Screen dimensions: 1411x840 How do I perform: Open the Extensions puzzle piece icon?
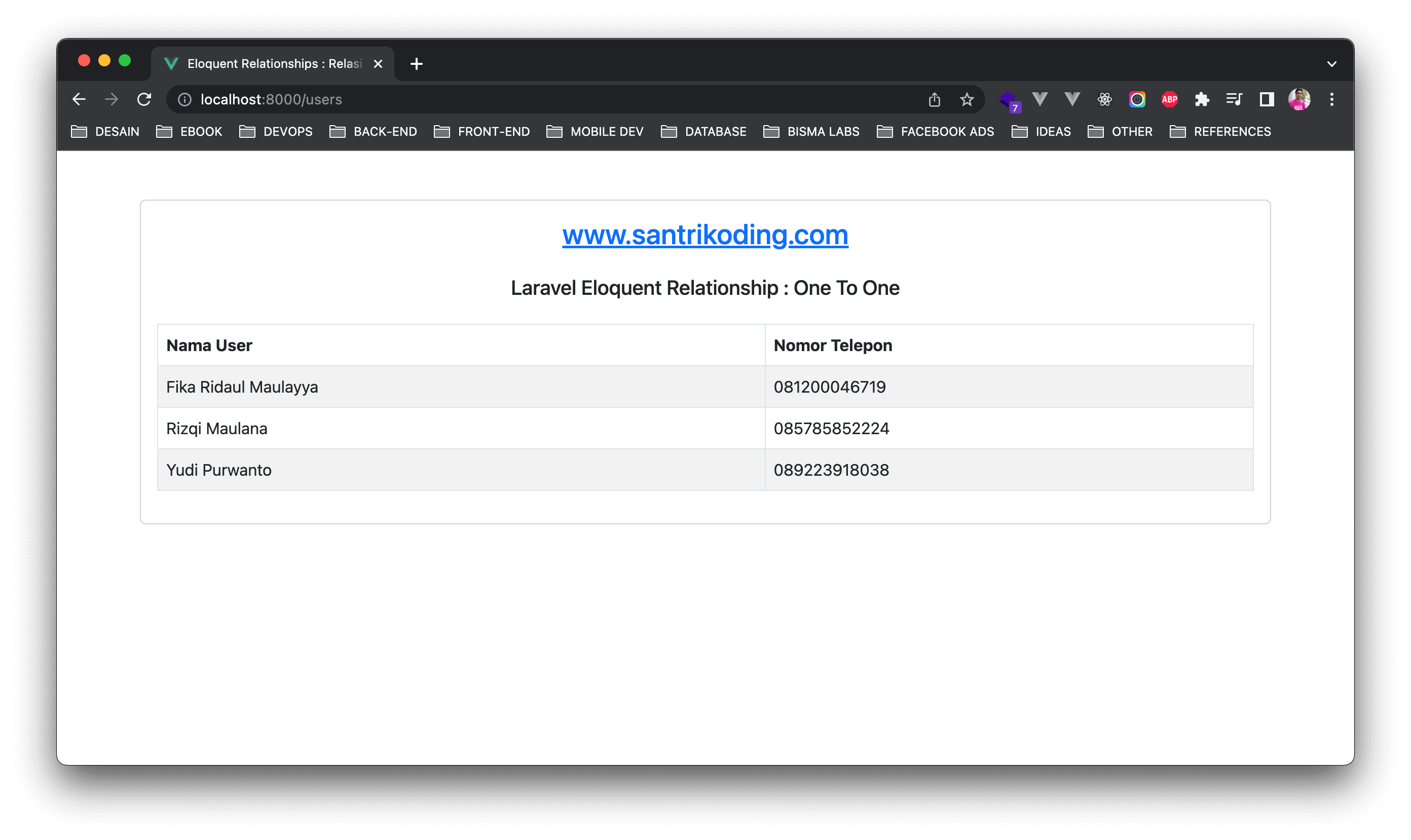(x=1202, y=100)
